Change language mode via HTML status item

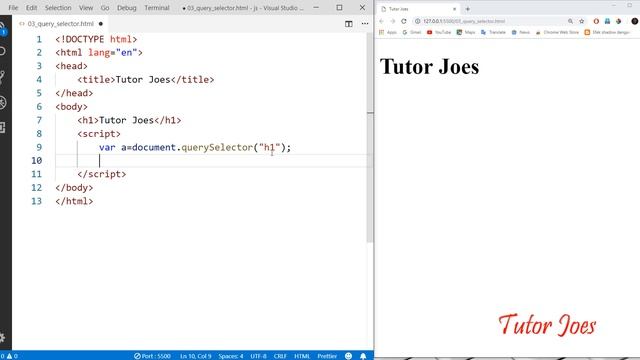coord(302,356)
